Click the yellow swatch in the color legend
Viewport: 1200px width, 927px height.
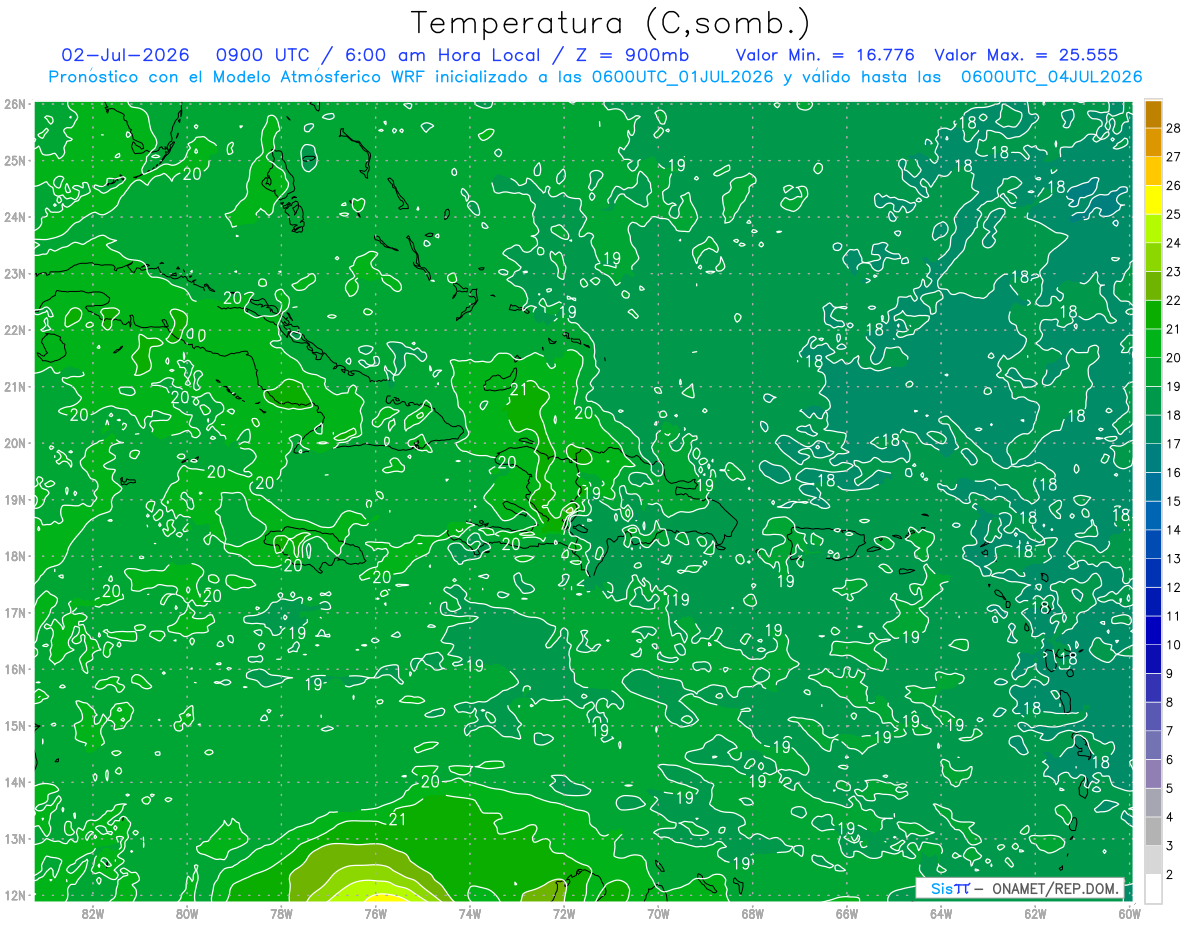coord(1153,200)
